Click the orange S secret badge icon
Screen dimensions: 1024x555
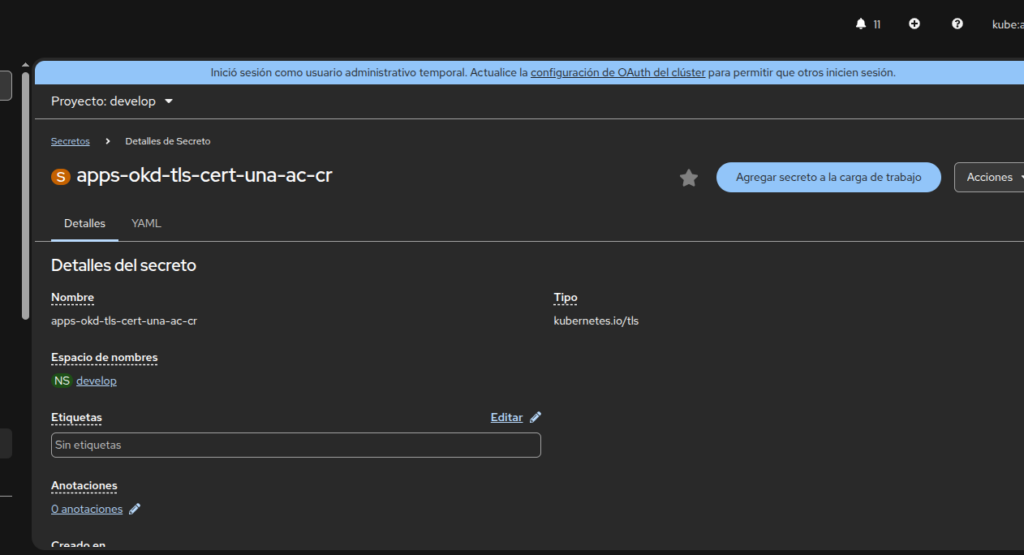click(61, 177)
